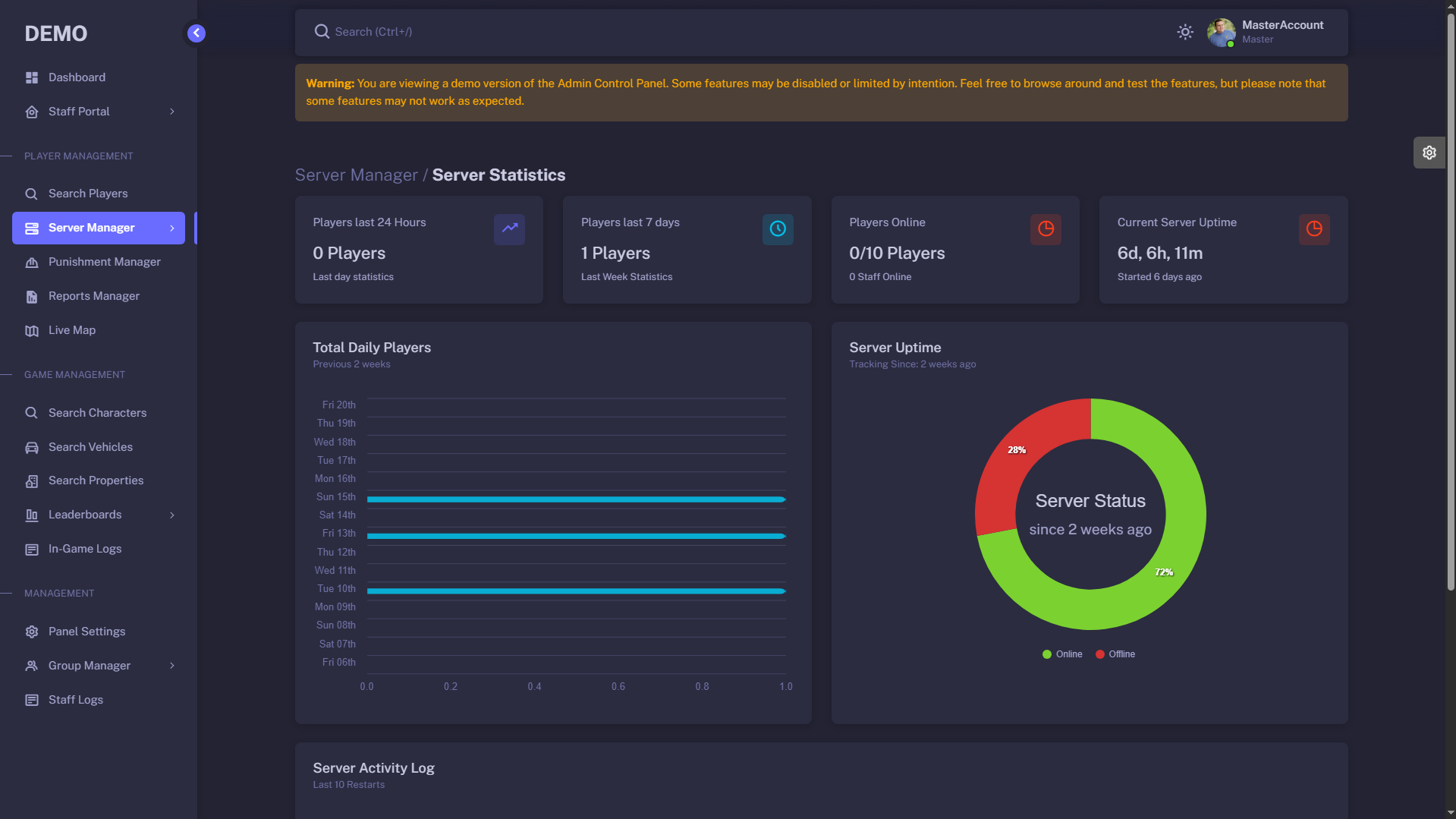
Task: Expand the Group Manager submenu
Action: (99, 666)
